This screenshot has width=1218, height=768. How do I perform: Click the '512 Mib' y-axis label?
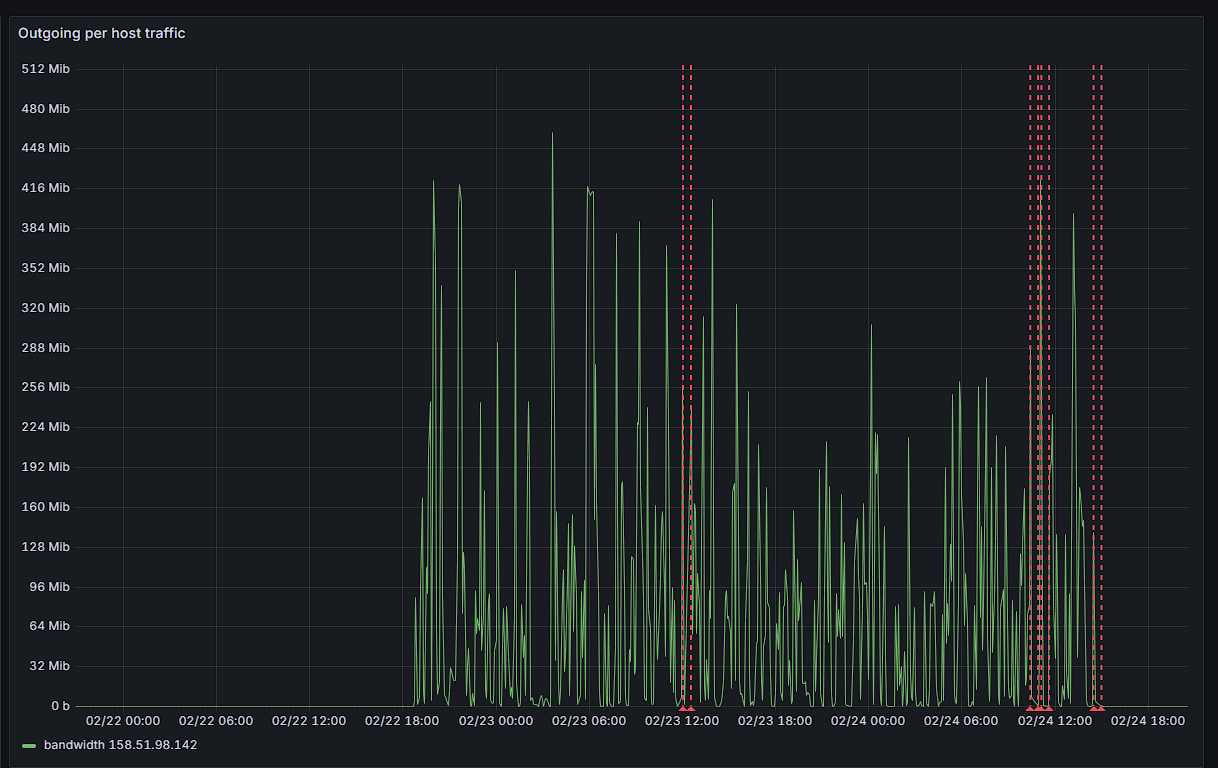click(x=46, y=69)
